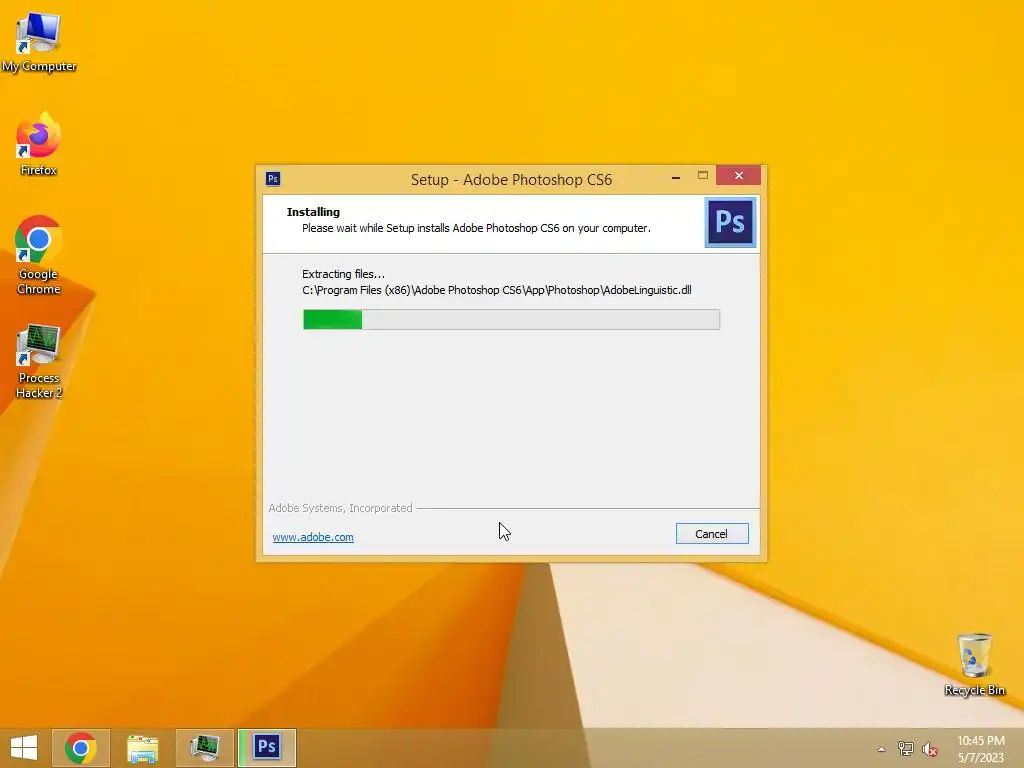The width and height of the screenshot is (1024, 768).
Task: Select the Recycle Bin desktop icon
Action: [x=974, y=664]
